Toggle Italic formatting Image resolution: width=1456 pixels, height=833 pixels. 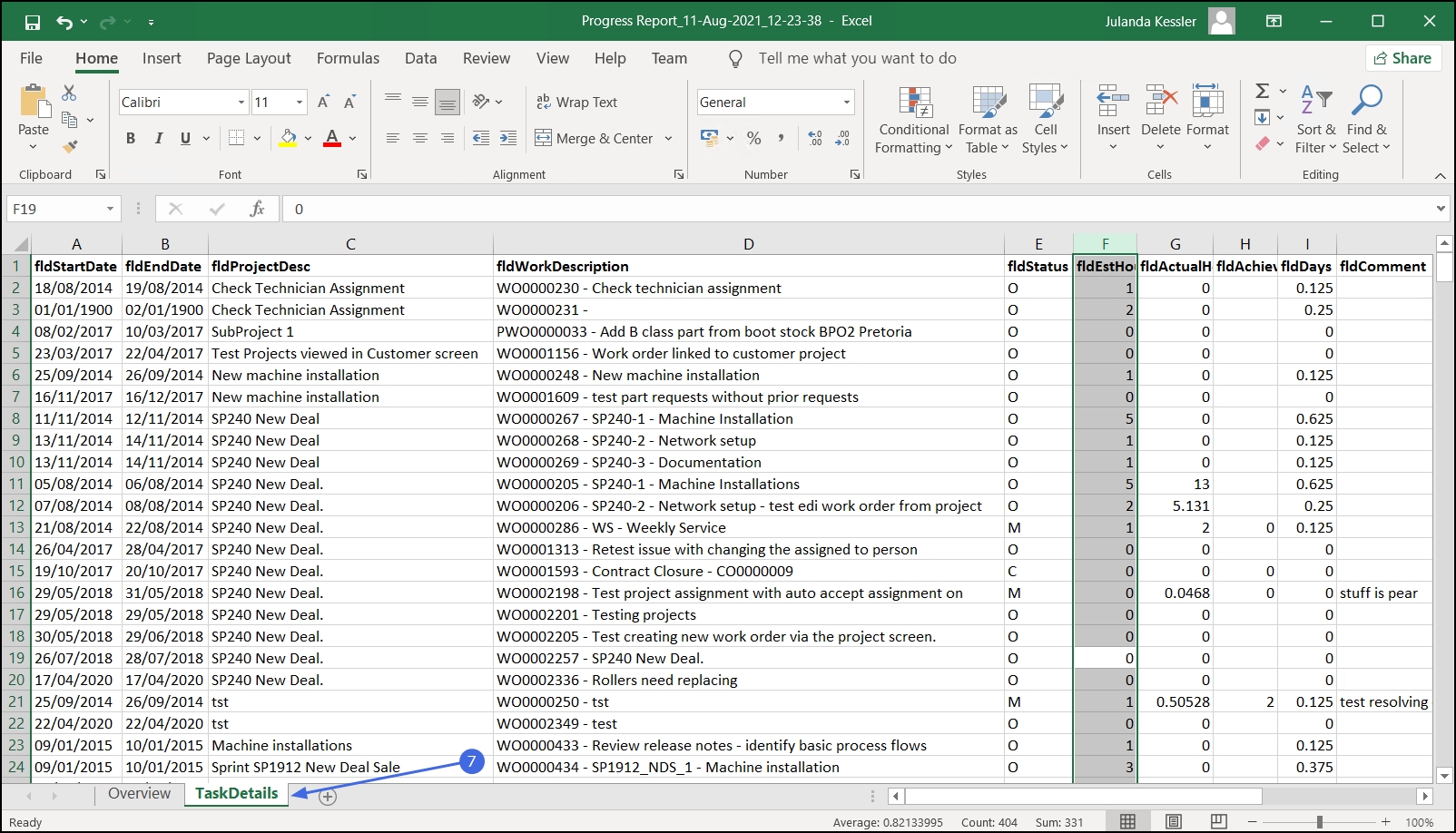[159, 138]
